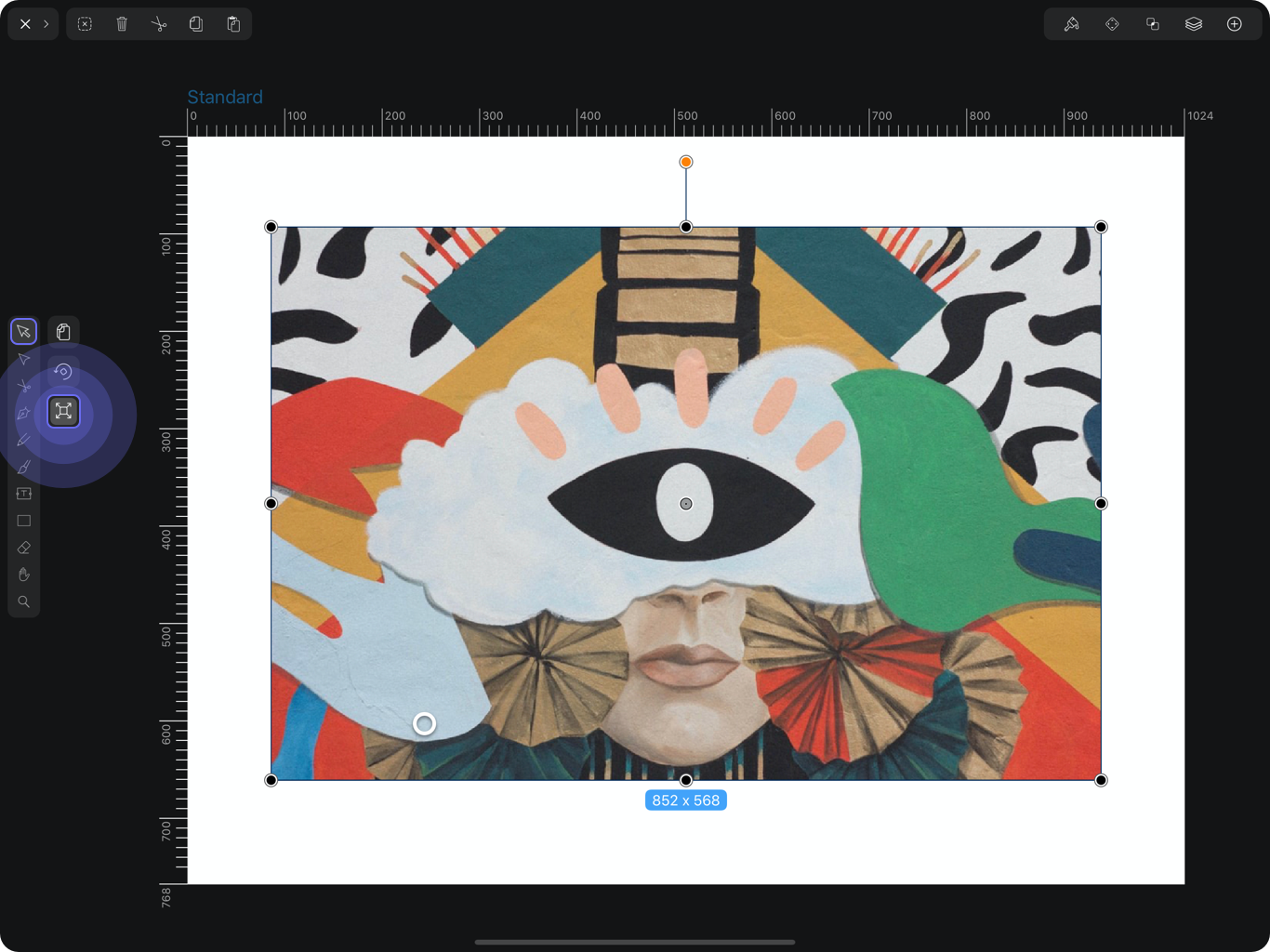Select the Selection arrow tool
The image size is (1270, 952).
pos(24,331)
